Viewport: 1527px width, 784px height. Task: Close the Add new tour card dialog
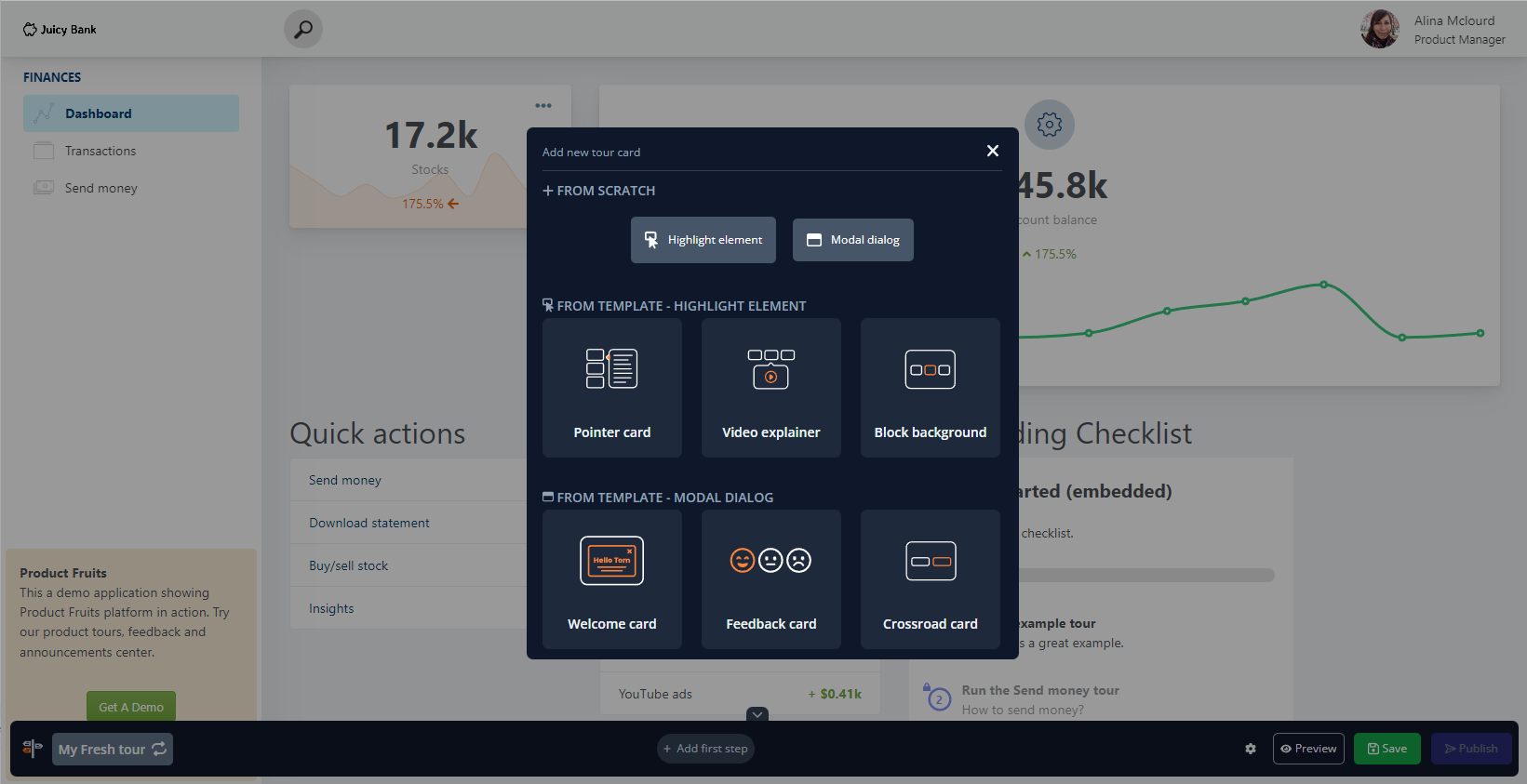click(993, 151)
